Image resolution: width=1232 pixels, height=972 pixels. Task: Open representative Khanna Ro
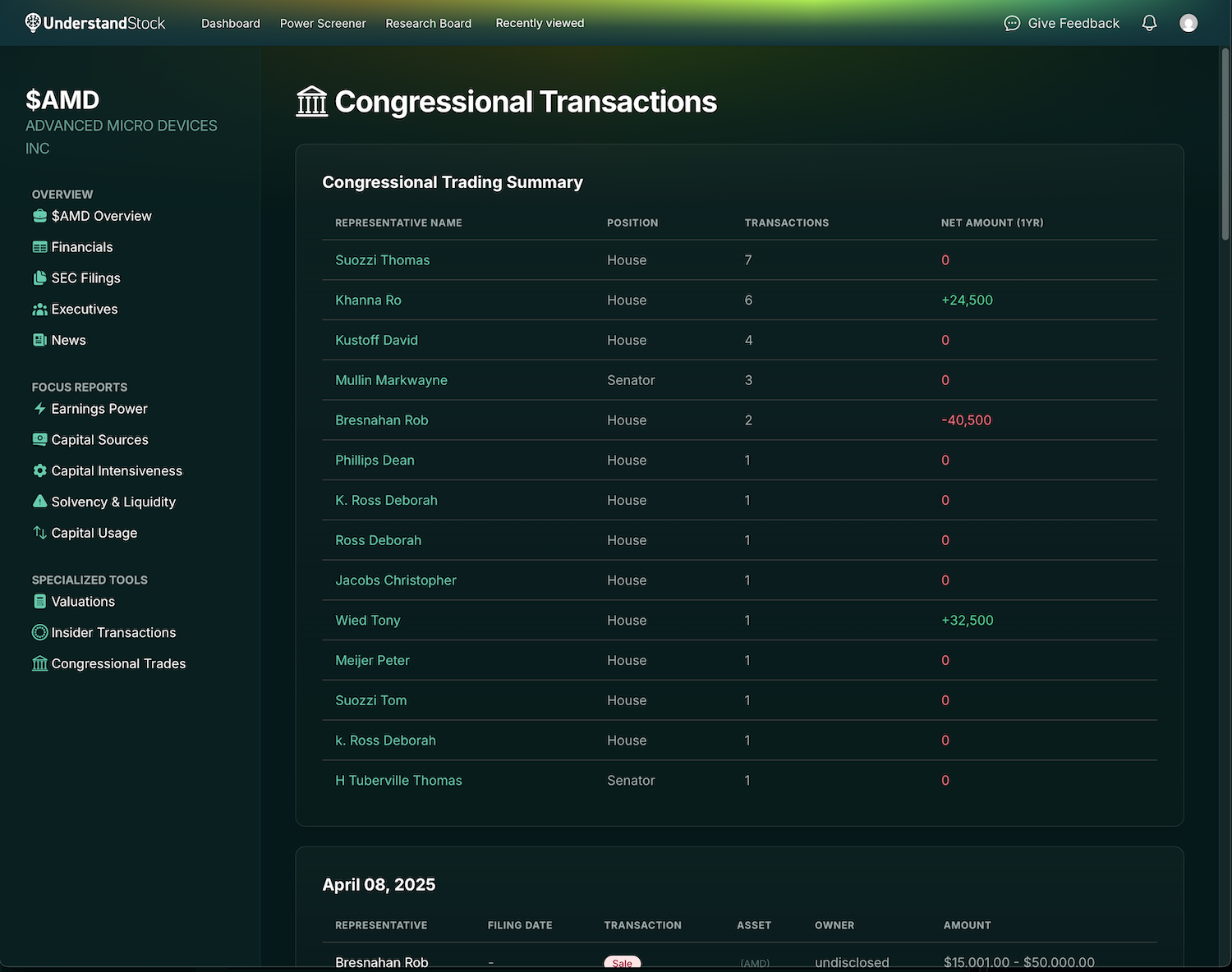coord(368,300)
